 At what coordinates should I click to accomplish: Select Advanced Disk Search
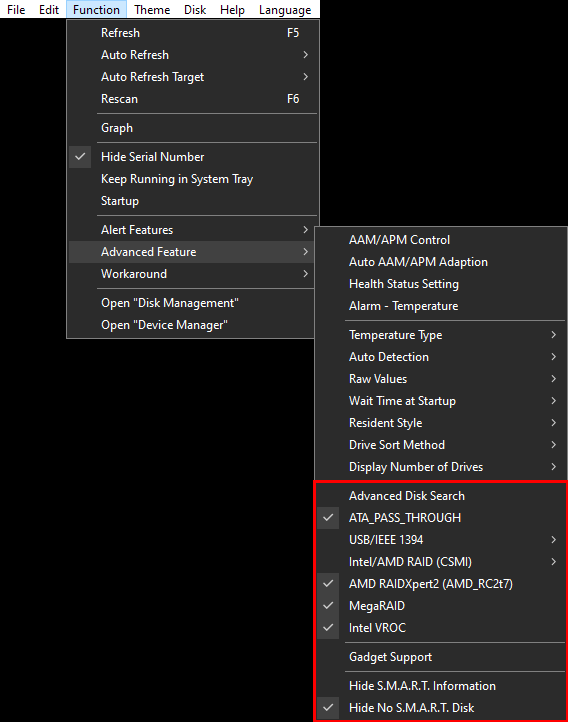click(441, 496)
